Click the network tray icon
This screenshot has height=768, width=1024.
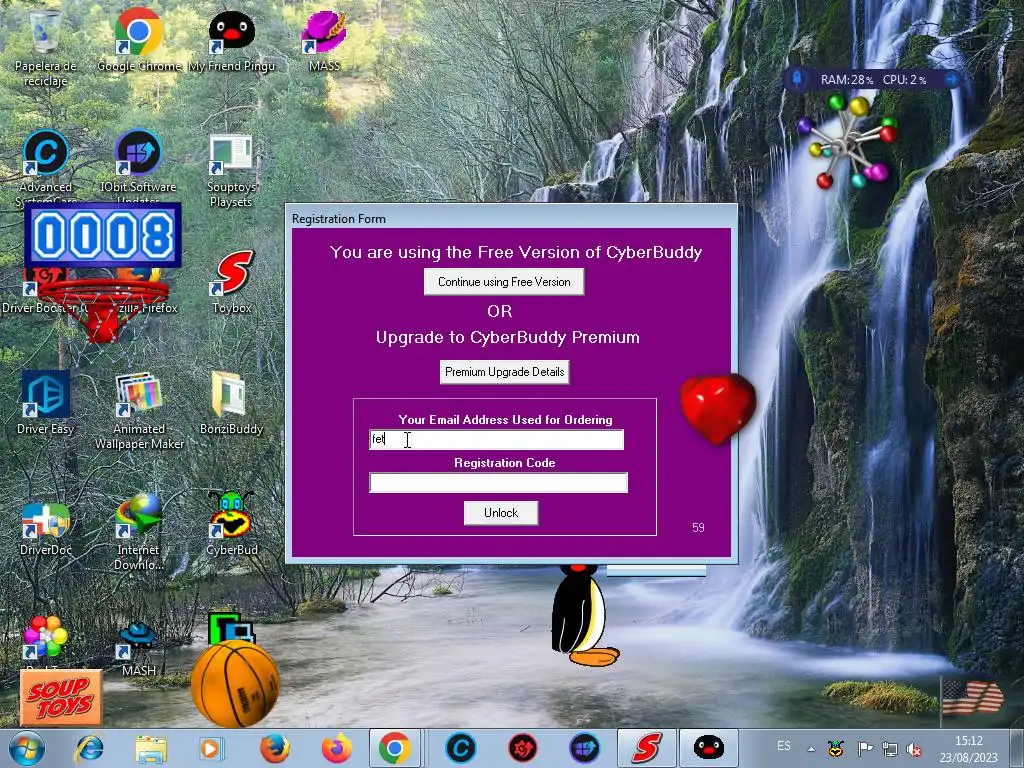tap(889, 748)
